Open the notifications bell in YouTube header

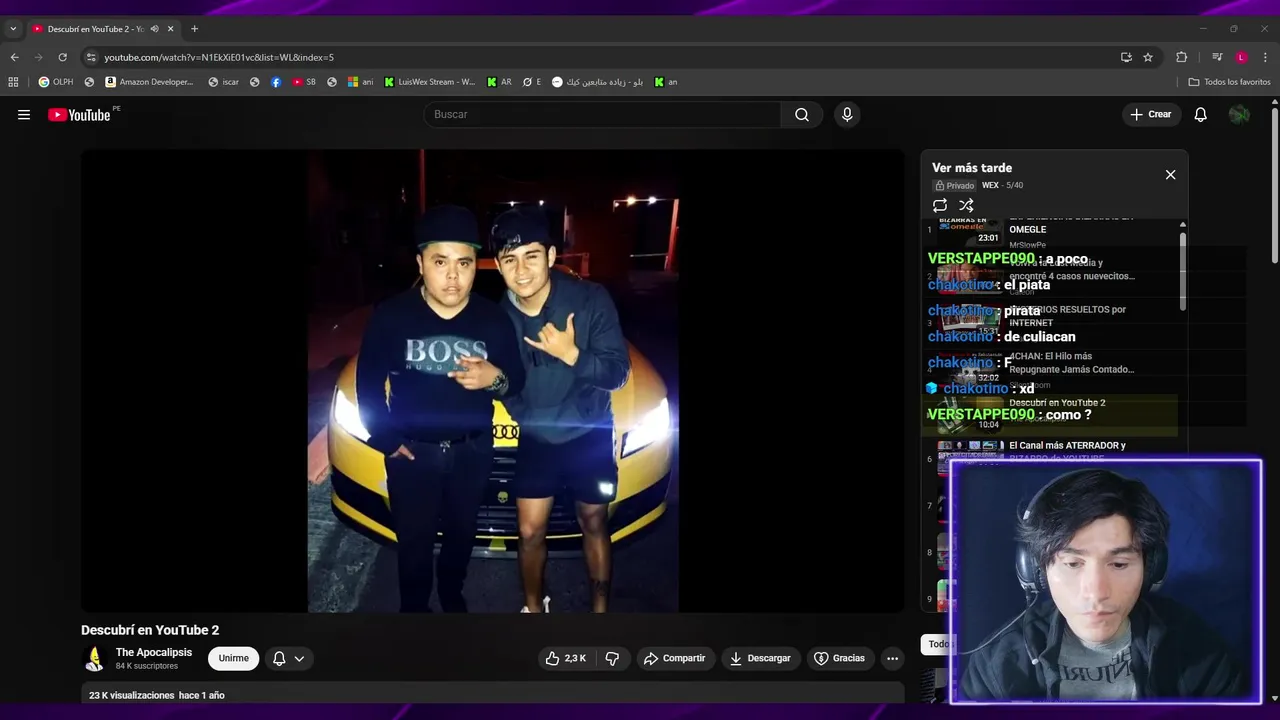click(1201, 115)
